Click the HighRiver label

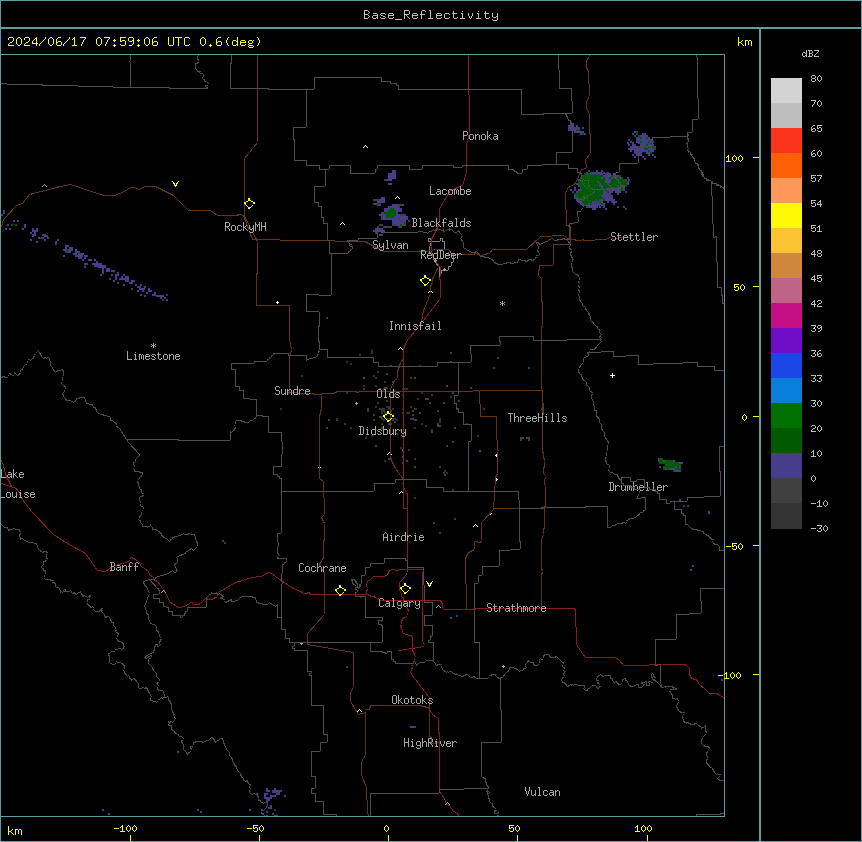tap(430, 743)
